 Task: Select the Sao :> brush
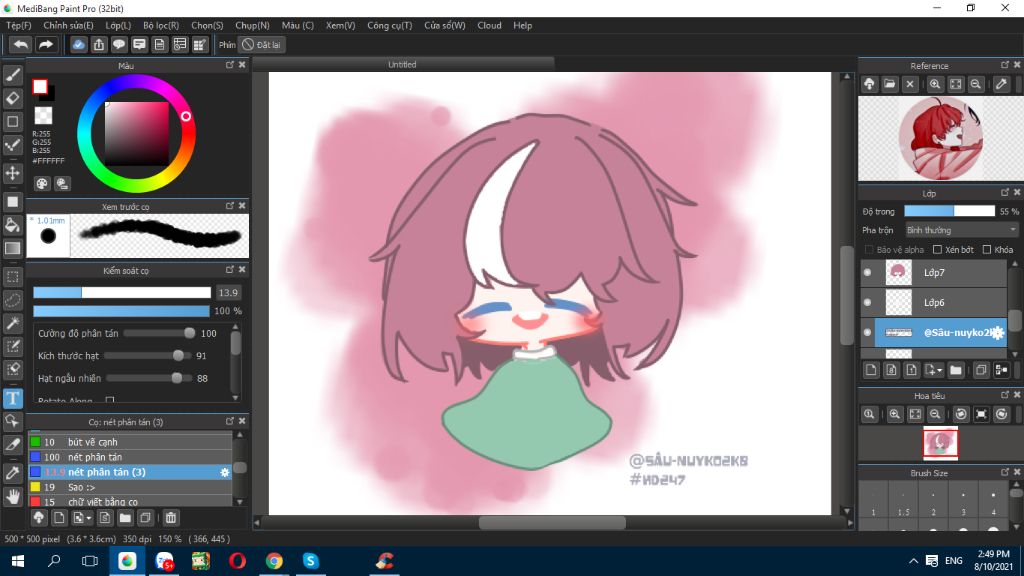pyautogui.click(x=130, y=487)
